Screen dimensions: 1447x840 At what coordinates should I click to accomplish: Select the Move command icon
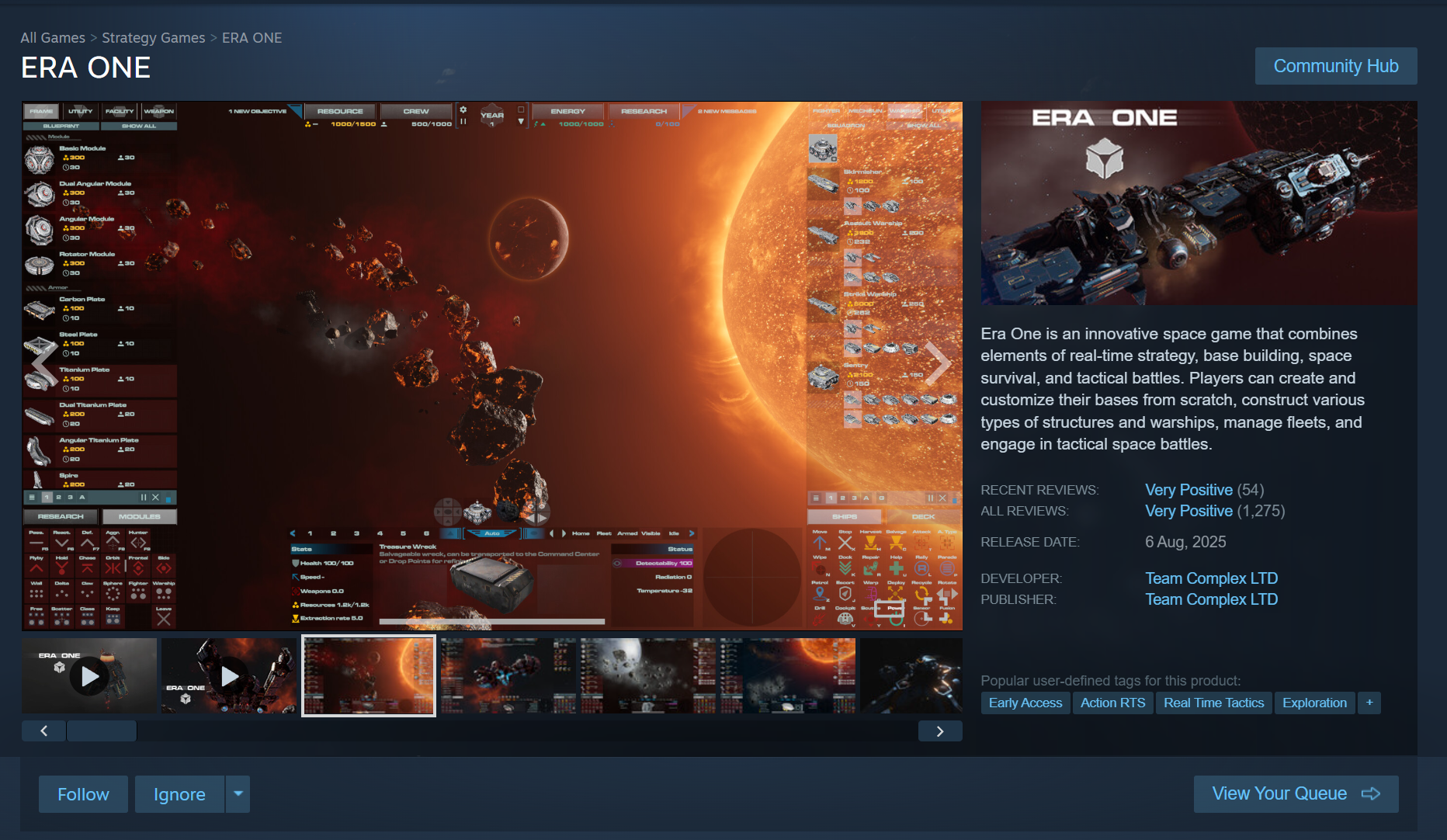click(x=820, y=542)
